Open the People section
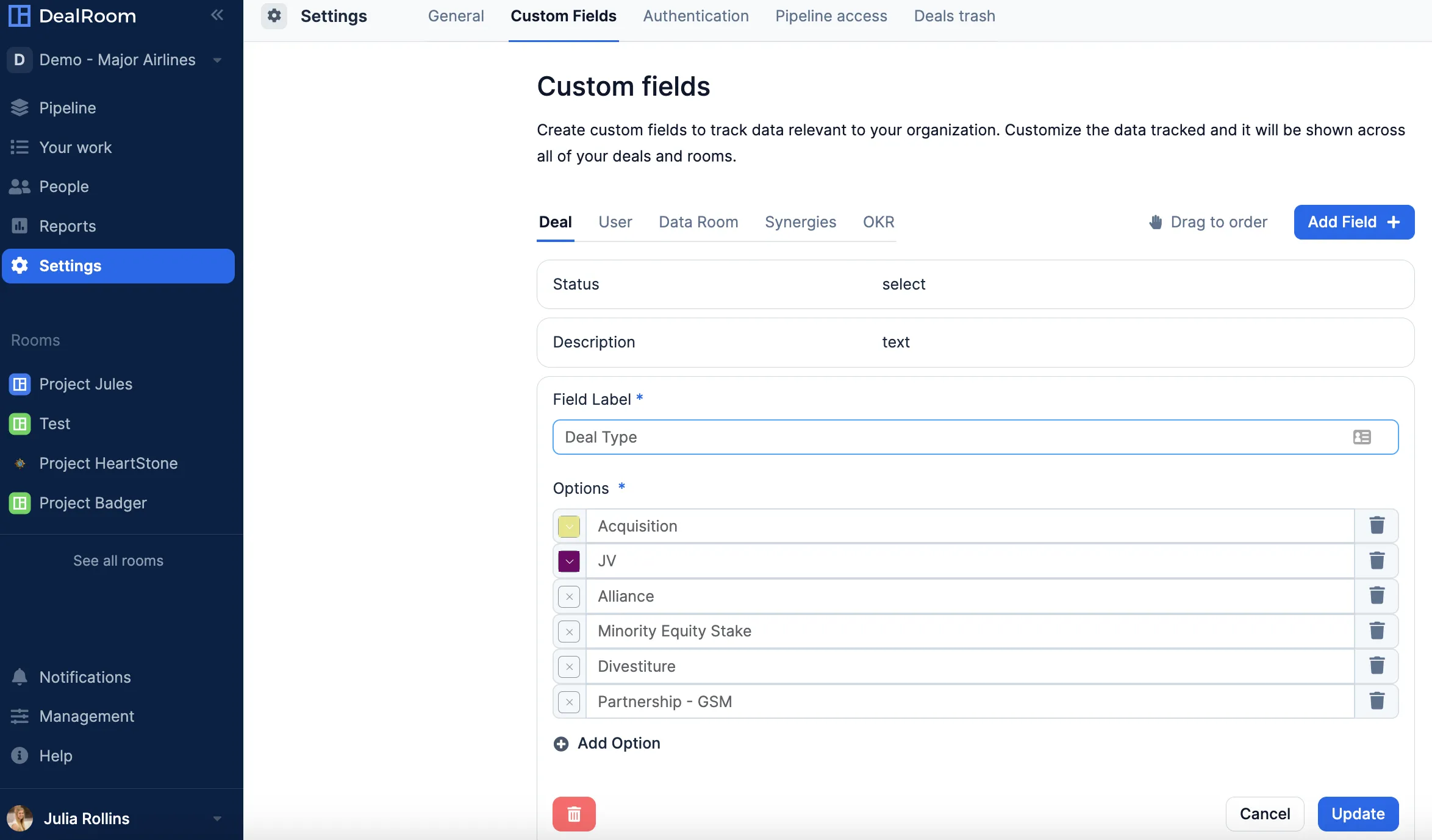1432x840 pixels. pyautogui.click(x=63, y=187)
